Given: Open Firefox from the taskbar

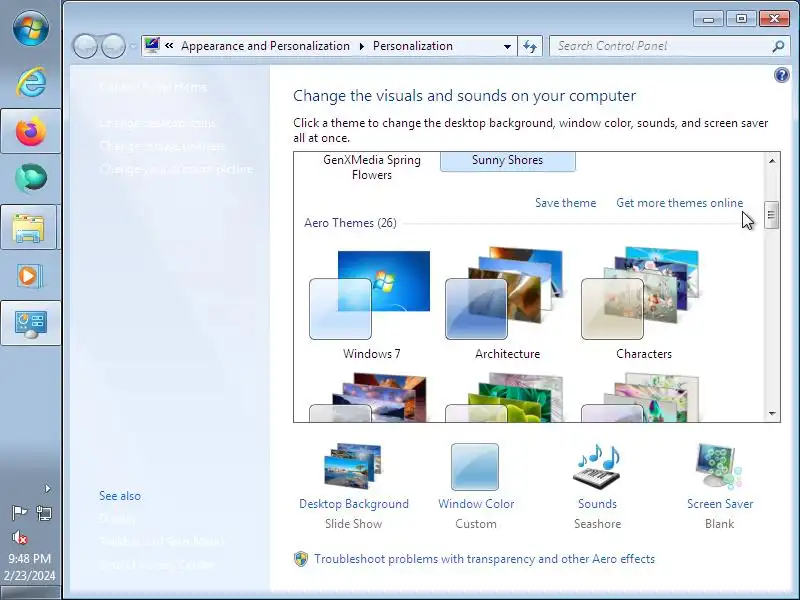Looking at the screenshot, I should click(x=31, y=131).
